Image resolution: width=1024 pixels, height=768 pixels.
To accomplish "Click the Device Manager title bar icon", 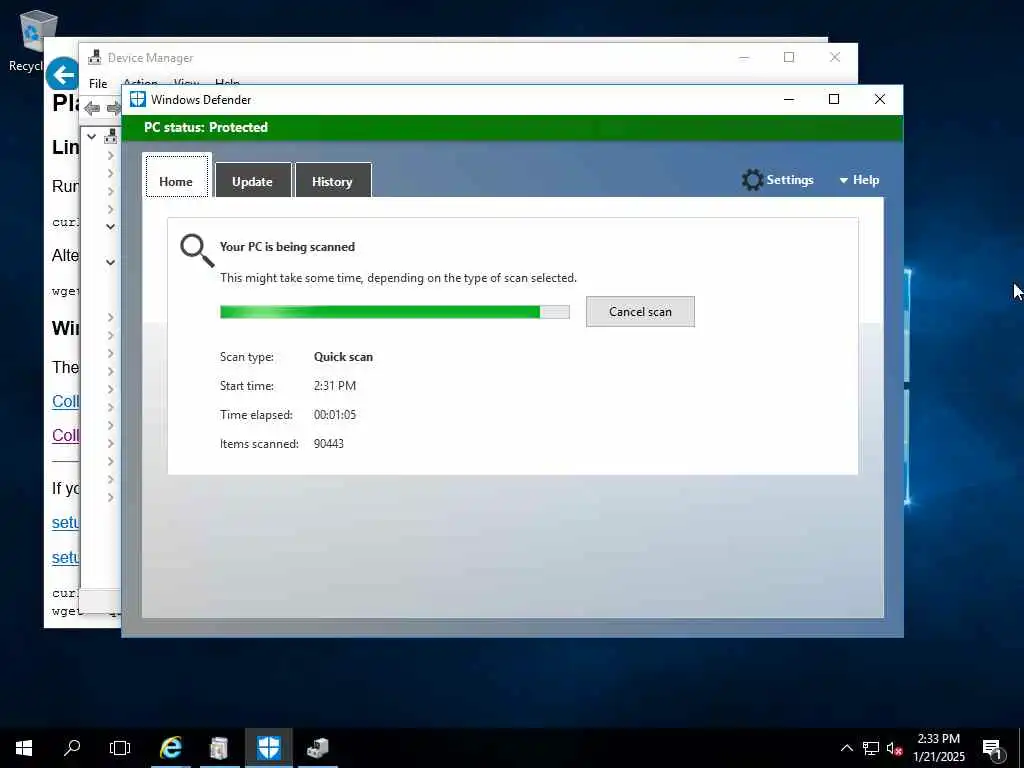I will pyautogui.click(x=95, y=57).
